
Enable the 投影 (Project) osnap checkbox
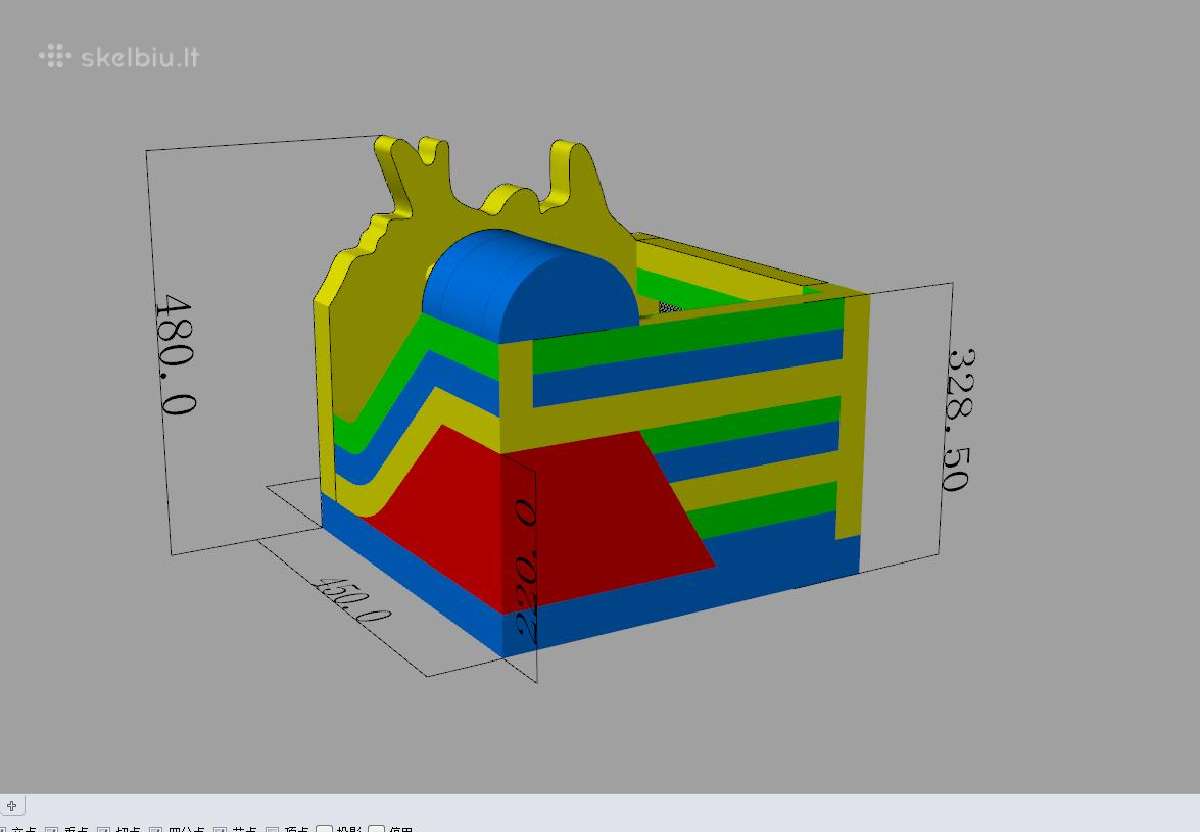tap(324, 829)
